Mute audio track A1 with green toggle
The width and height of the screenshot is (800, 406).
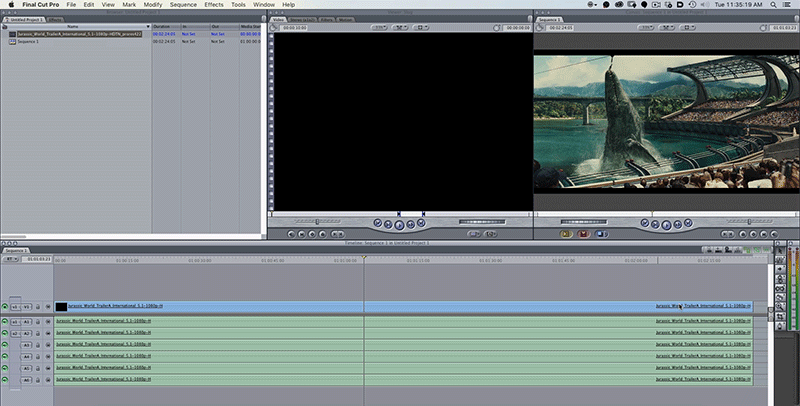pyautogui.click(x=5, y=322)
